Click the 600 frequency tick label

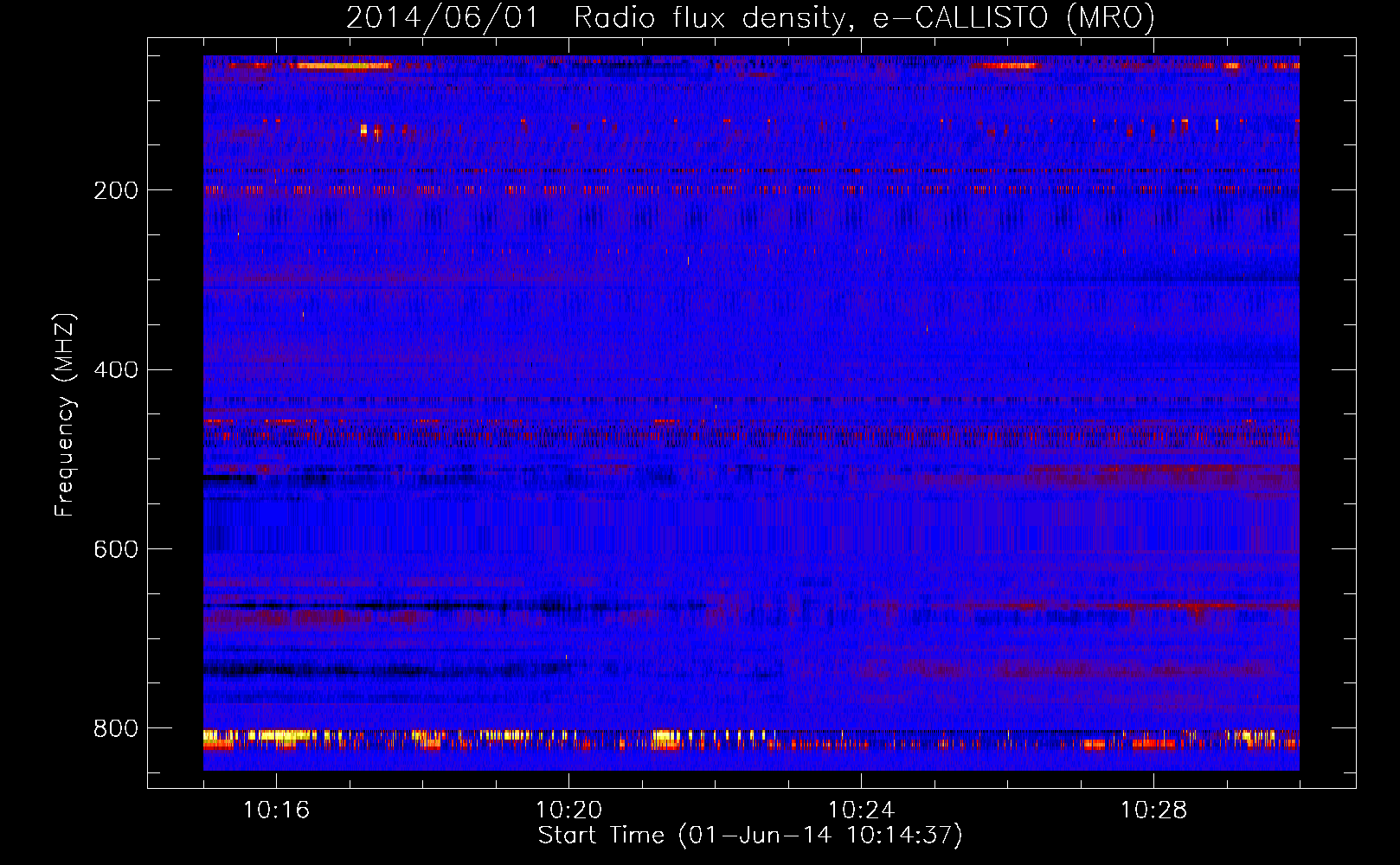(115, 549)
